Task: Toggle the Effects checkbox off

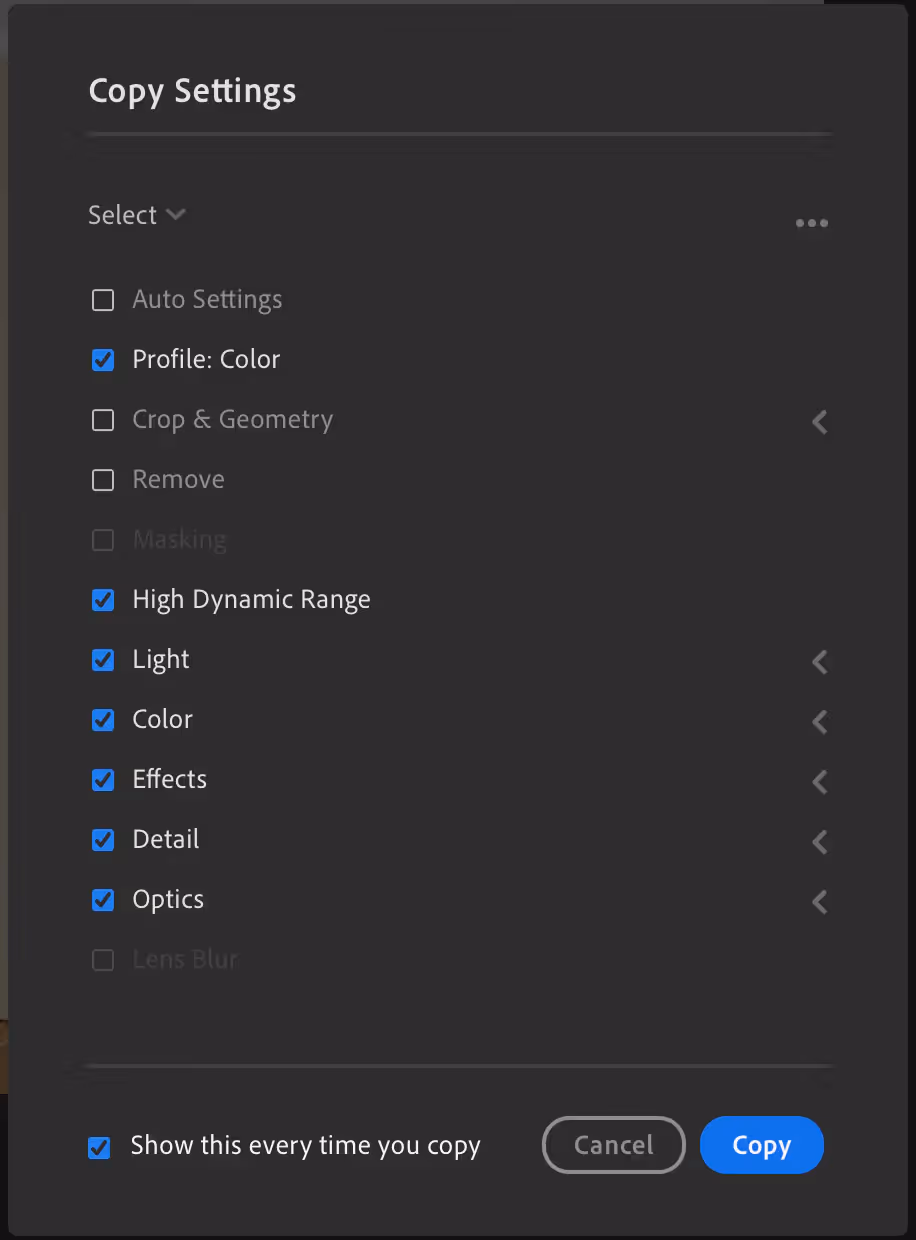Action: pyautogui.click(x=103, y=780)
